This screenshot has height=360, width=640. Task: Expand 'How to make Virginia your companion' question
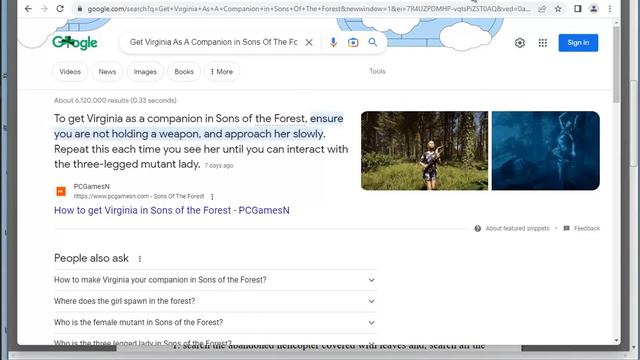tap(215, 280)
